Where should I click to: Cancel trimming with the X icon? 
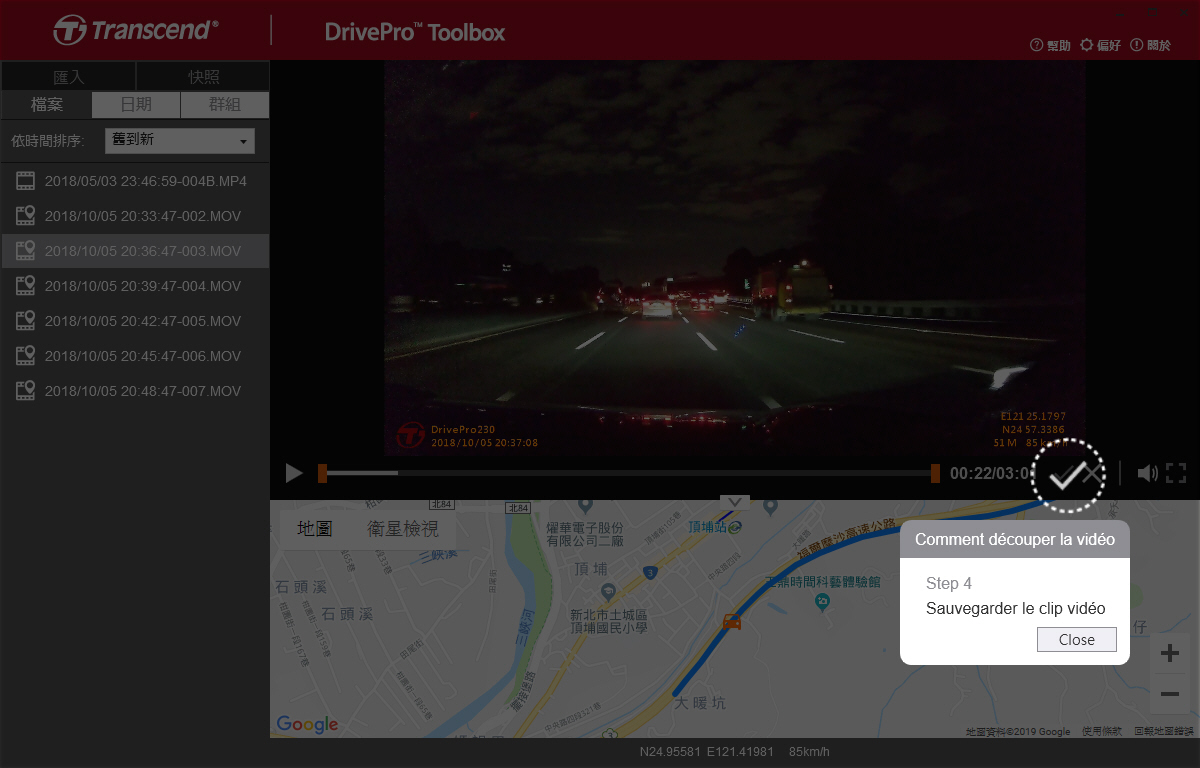(x=1093, y=474)
